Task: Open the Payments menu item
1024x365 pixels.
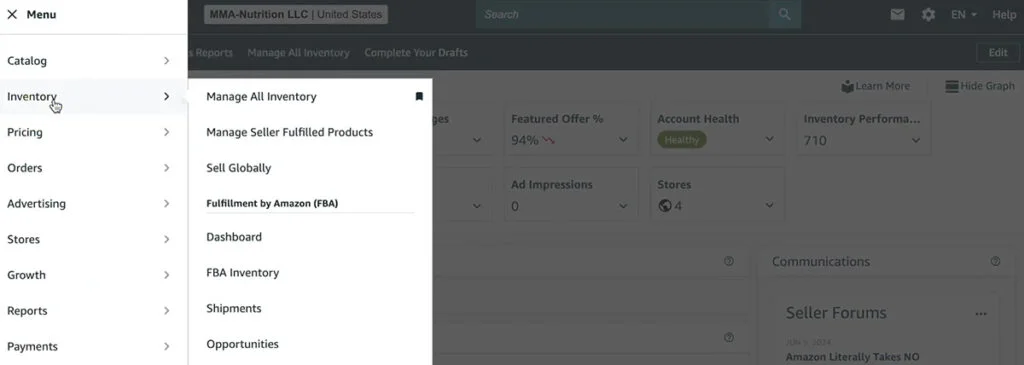Action: (x=93, y=347)
